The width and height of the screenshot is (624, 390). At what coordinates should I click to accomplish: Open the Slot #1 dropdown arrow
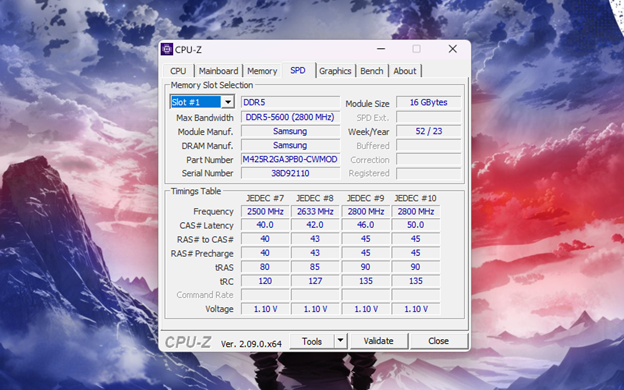(228, 102)
